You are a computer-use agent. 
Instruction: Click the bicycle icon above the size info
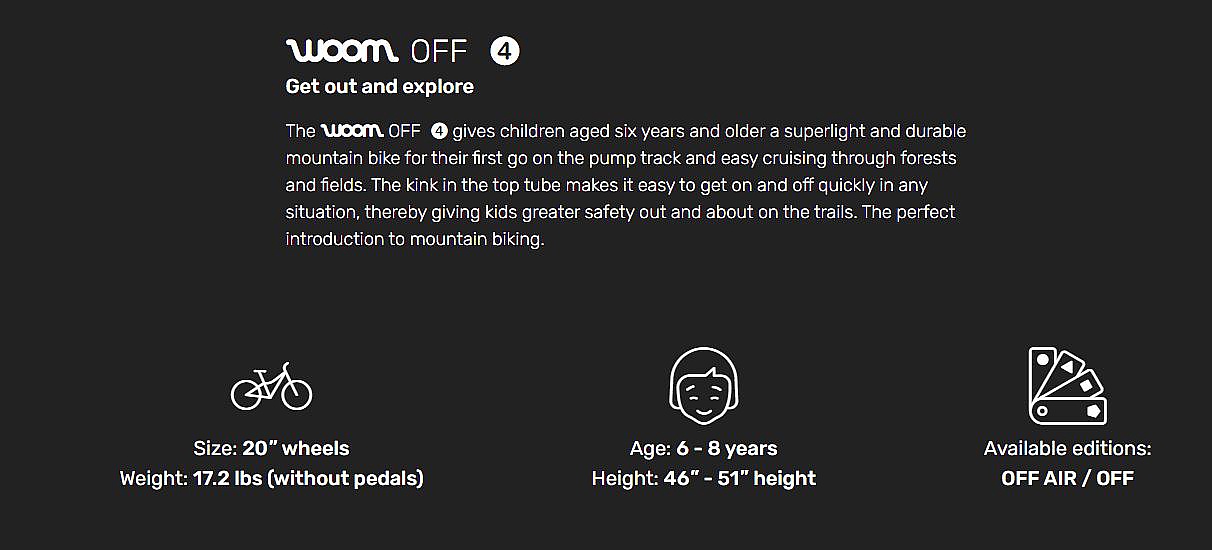271,387
